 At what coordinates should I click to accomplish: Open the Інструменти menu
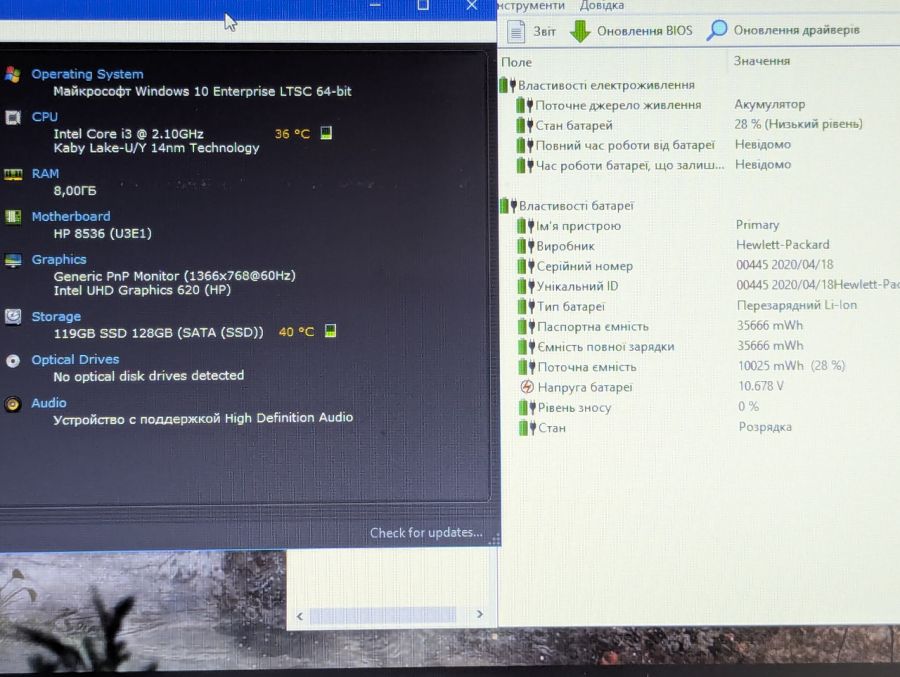(x=531, y=6)
